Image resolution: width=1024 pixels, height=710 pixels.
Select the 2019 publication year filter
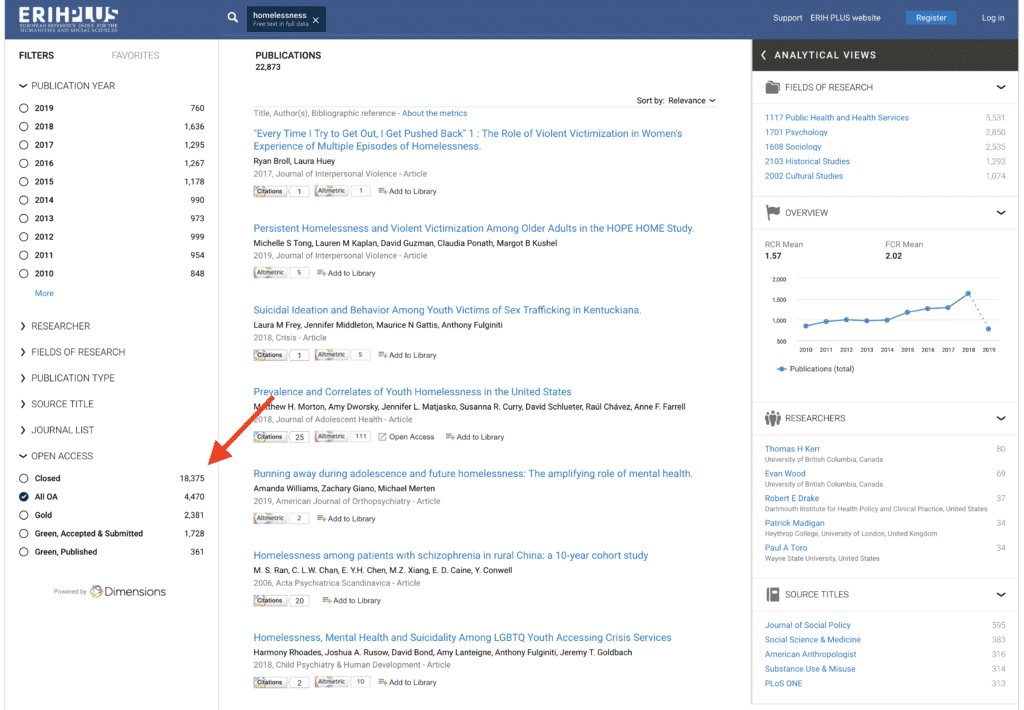[24, 108]
